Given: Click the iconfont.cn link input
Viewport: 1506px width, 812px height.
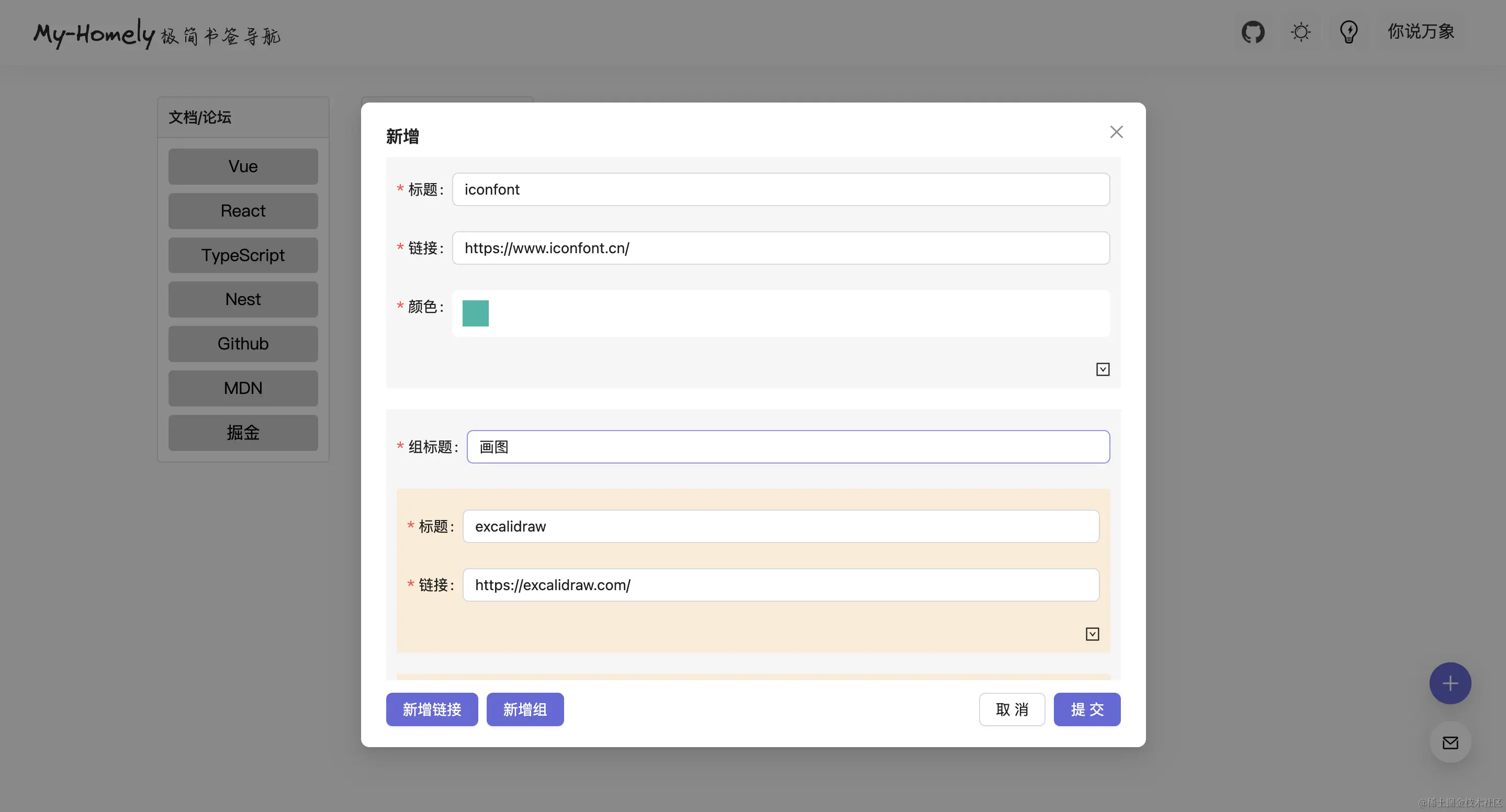Looking at the screenshot, I should [781, 248].
